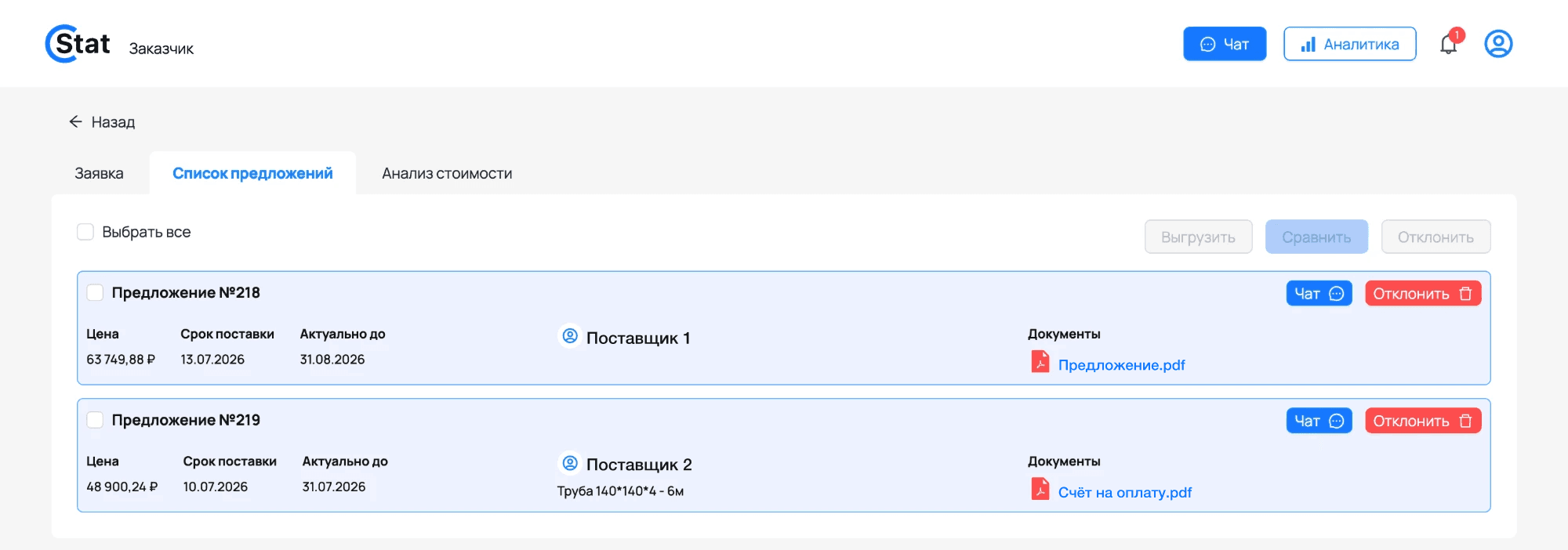This screenshot has height=550, width=1568.
Task: Select the checkbox for Предложение №219
Action: tap(95, 420)
